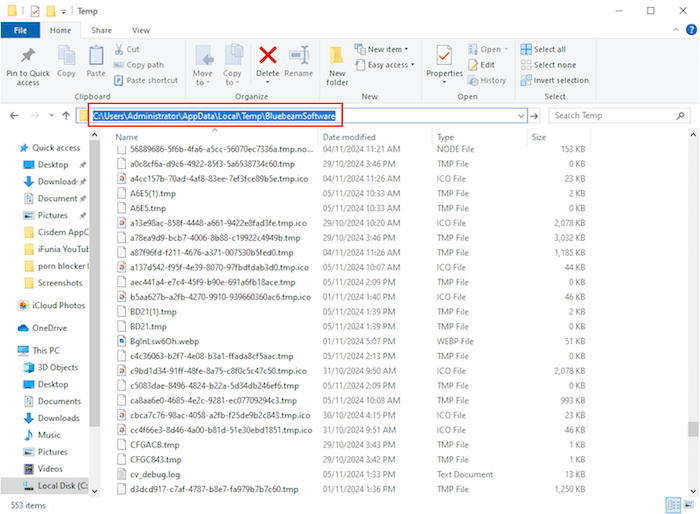Image resolution: width=700 pixels, height=514 pixels.
Task: Select This PC in navigation pane
Action: pos(38,351)
